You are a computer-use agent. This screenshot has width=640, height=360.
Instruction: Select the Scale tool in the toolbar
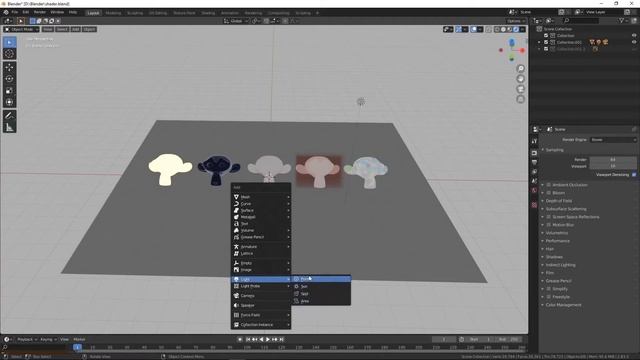click(x=9, y=91)
